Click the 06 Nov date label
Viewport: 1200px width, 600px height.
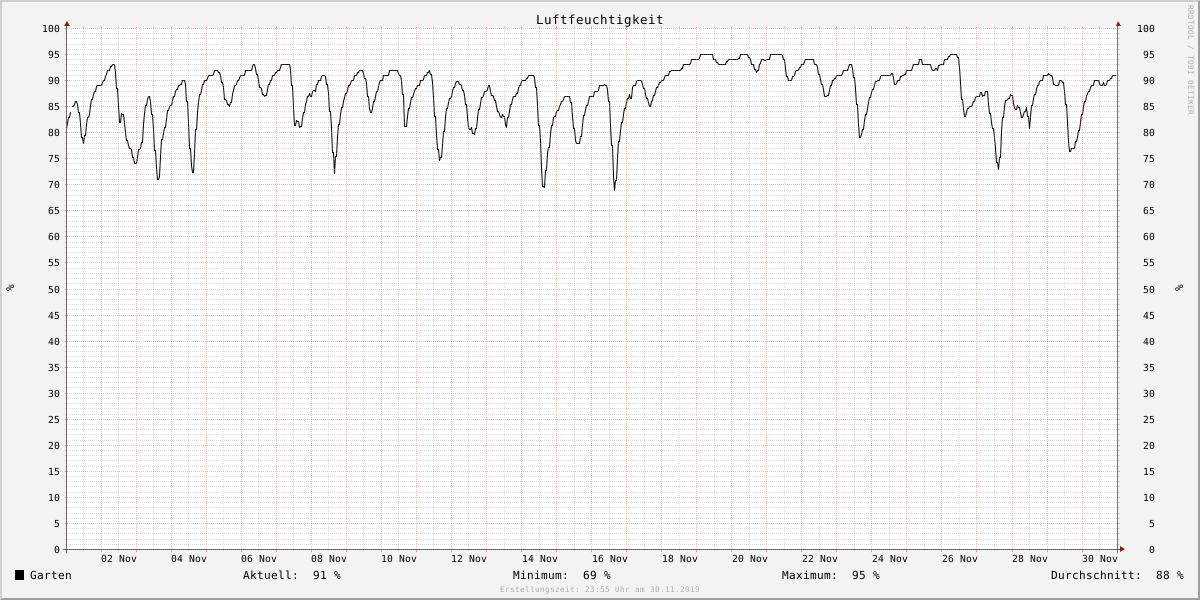click(x=259, y=558)
